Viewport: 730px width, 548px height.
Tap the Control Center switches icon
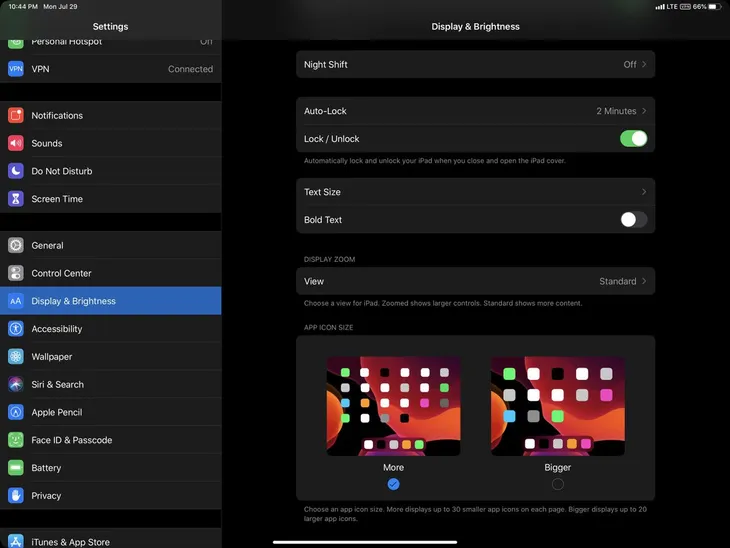pos(16,273)
